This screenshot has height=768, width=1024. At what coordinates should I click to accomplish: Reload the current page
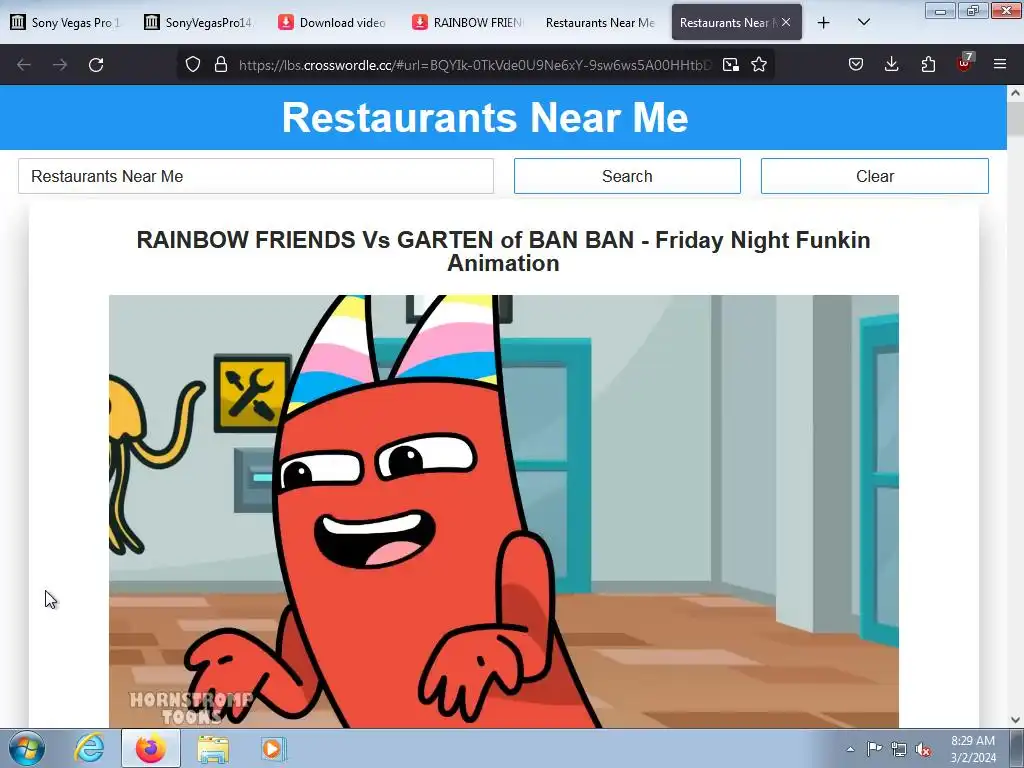[x=96, y=65]
